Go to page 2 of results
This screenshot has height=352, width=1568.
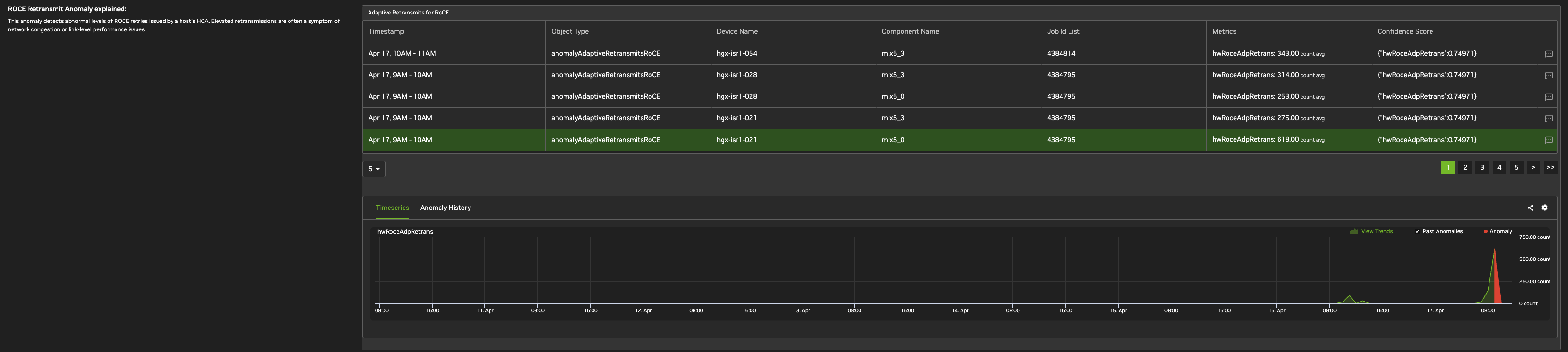(1465, 167)
